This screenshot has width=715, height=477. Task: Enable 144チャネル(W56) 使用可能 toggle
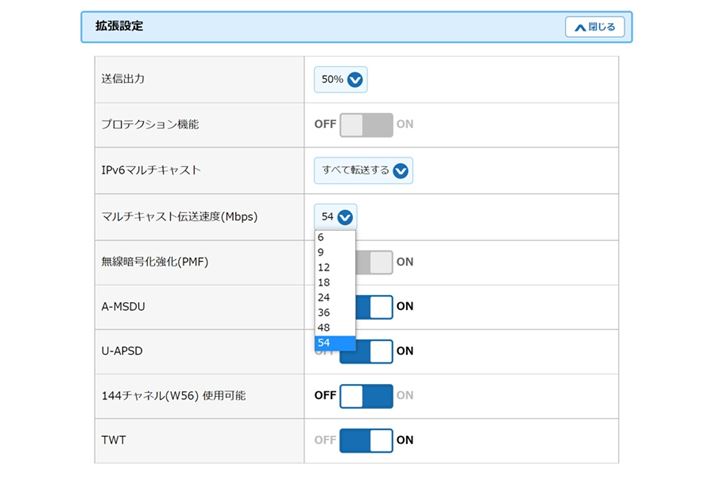click(366, 396)
